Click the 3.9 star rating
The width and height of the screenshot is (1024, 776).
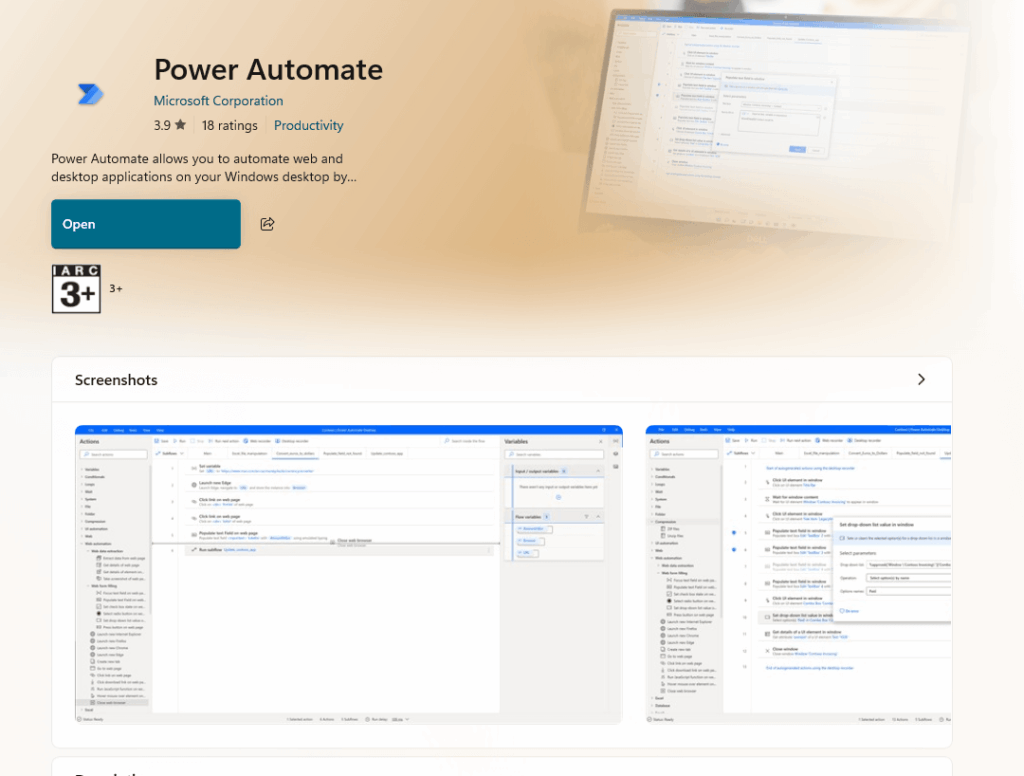(x=170, y=125)
